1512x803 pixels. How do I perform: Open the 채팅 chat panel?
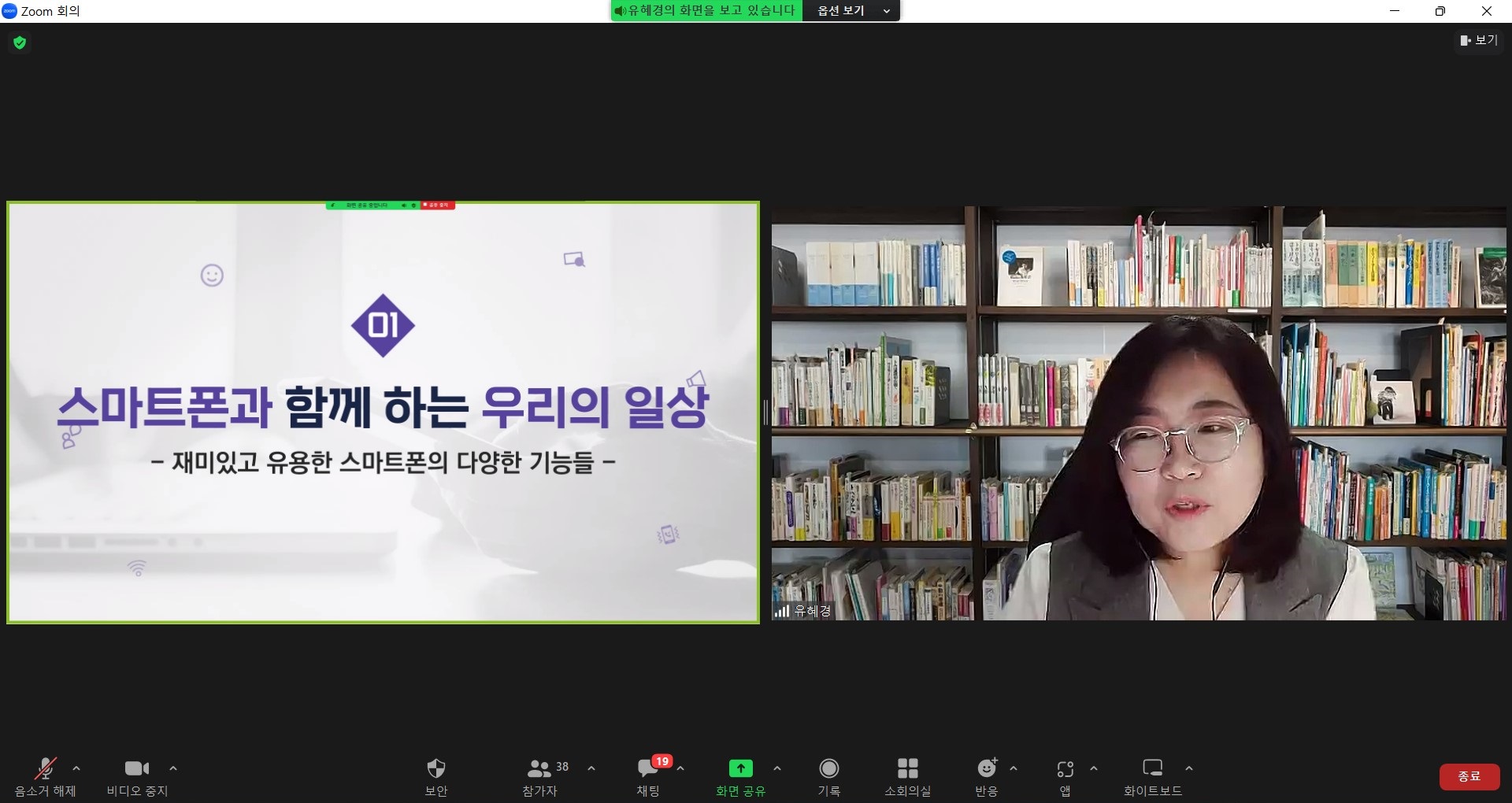648,776
